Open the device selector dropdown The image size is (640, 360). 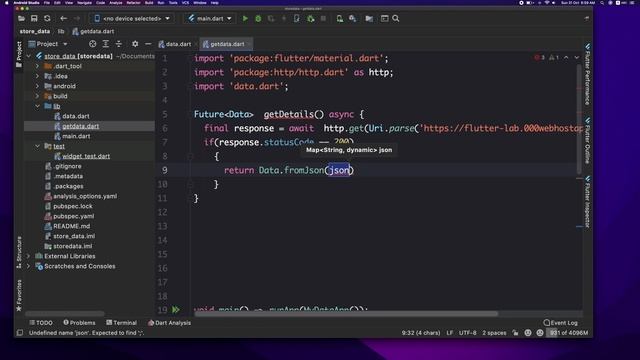tap(132, 18)
